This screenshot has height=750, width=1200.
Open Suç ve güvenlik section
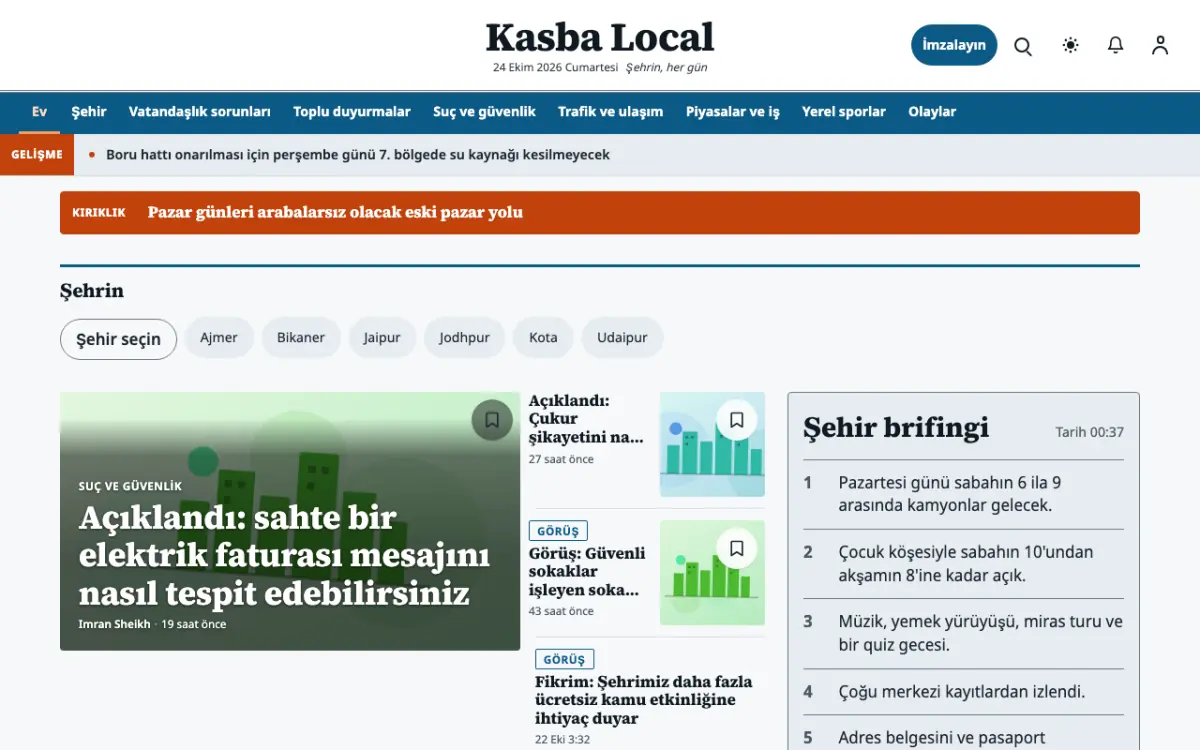[484, 112]
